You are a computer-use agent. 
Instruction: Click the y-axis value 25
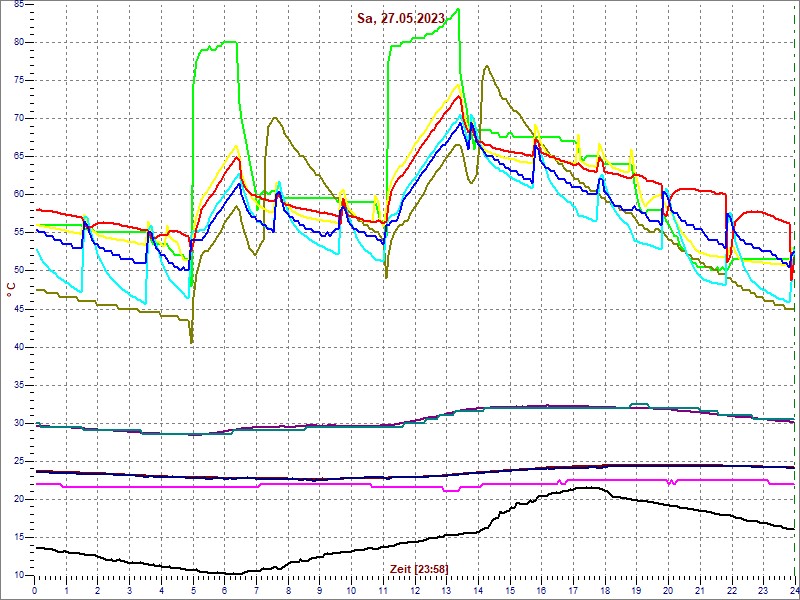tap(19, 461)
